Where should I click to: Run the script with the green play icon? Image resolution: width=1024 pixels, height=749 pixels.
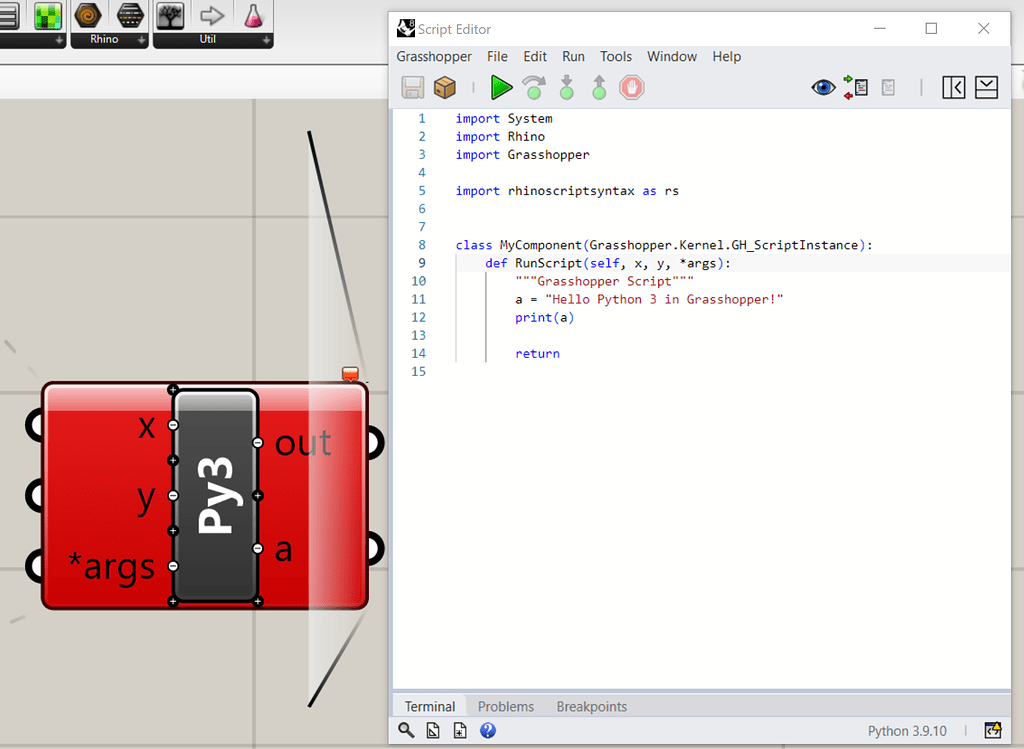coord(501,87)
